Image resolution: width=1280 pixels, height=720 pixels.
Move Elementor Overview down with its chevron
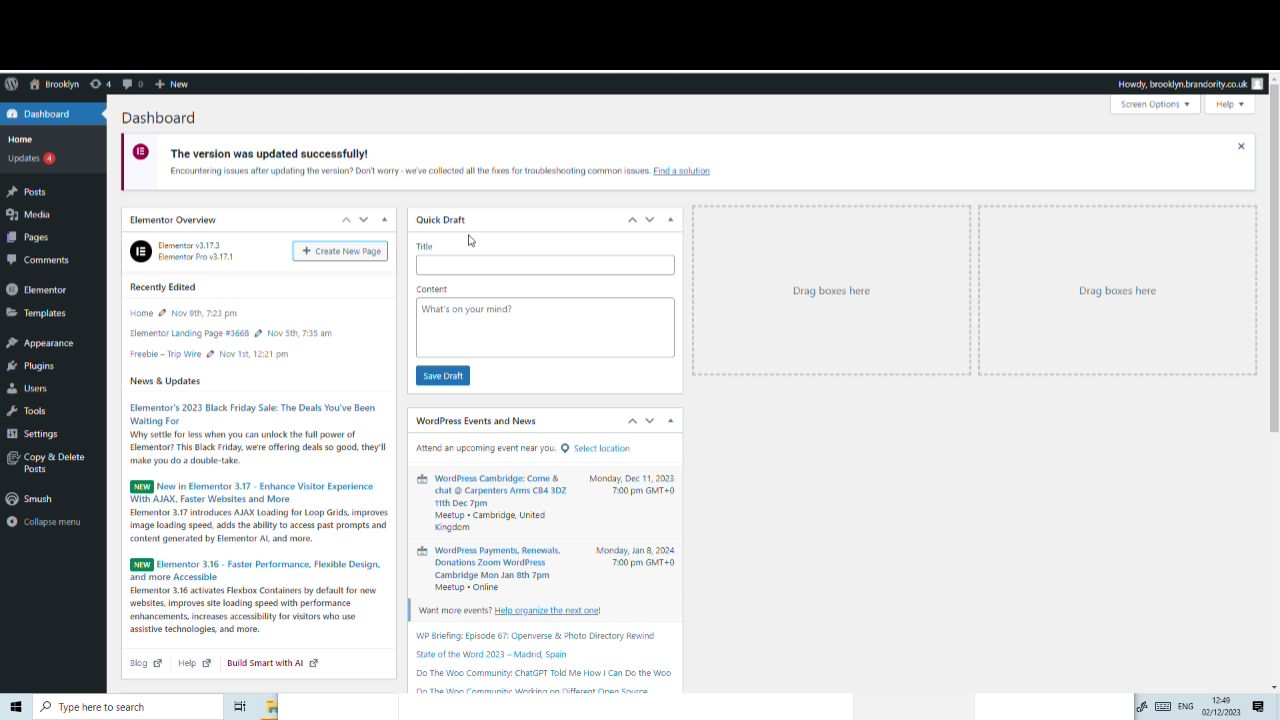pyautogui.click(x=364, y=219)
